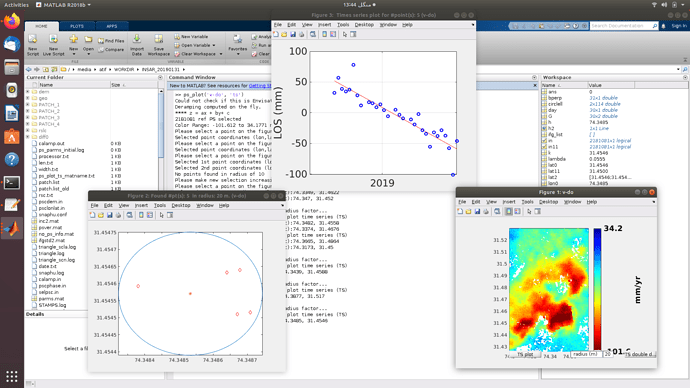Screen dimensions: 690x388
Task: Click the Import Data icon
Action: pyautogui.click(x=137, y=45)
